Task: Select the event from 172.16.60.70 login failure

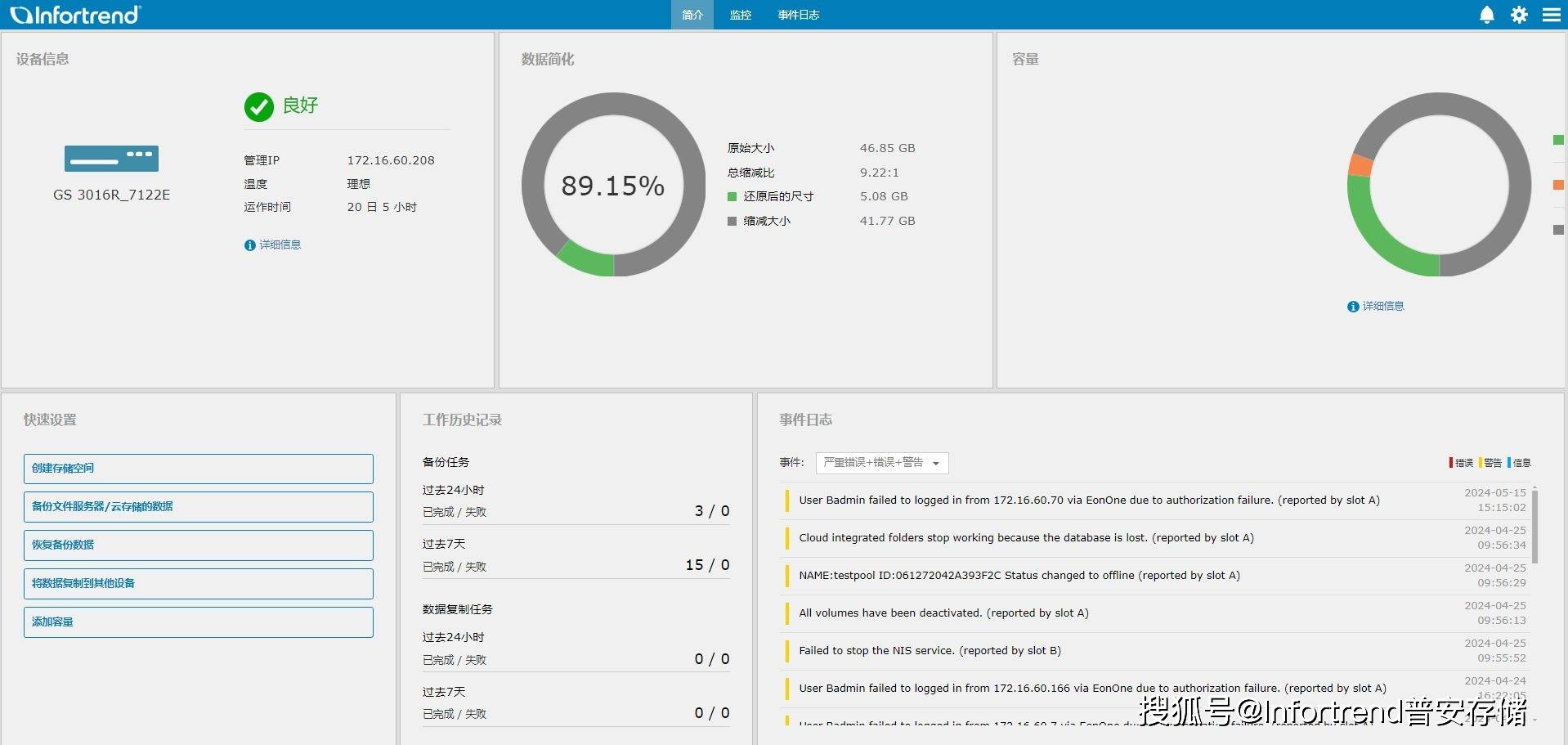Action: pyautogui.click(x=1154, y=500)
